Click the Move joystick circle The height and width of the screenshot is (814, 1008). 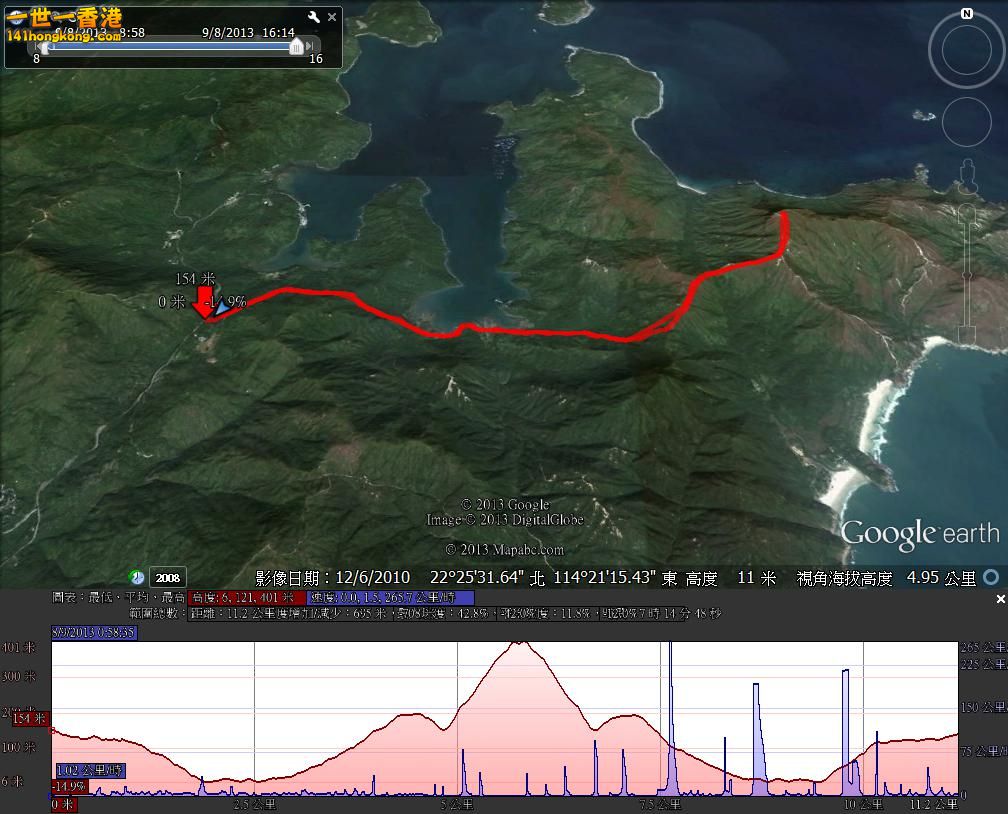tap(966, 122)
